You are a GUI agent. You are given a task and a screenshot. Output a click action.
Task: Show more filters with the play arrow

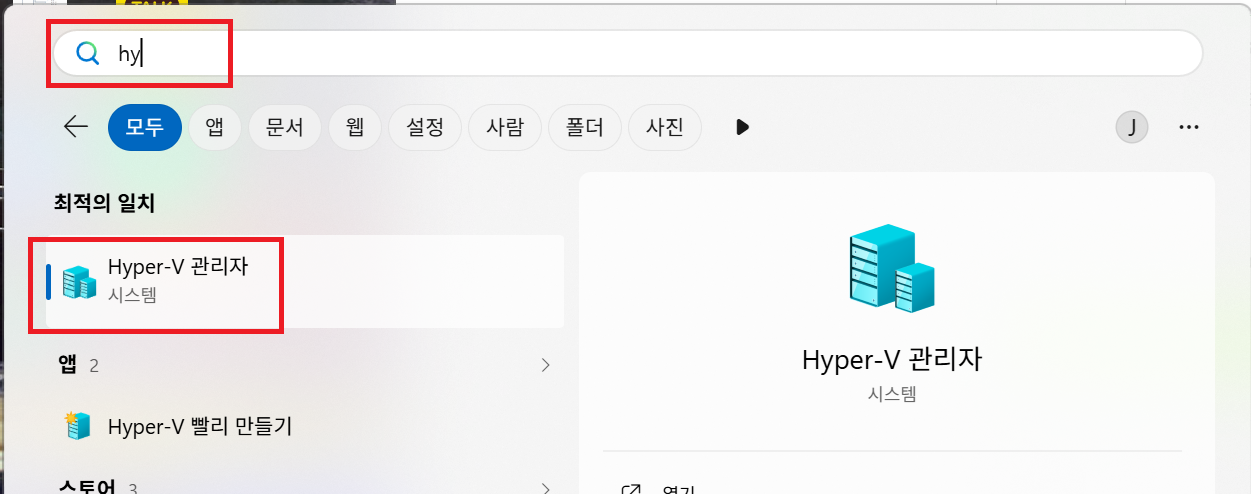tap(742, 127)
